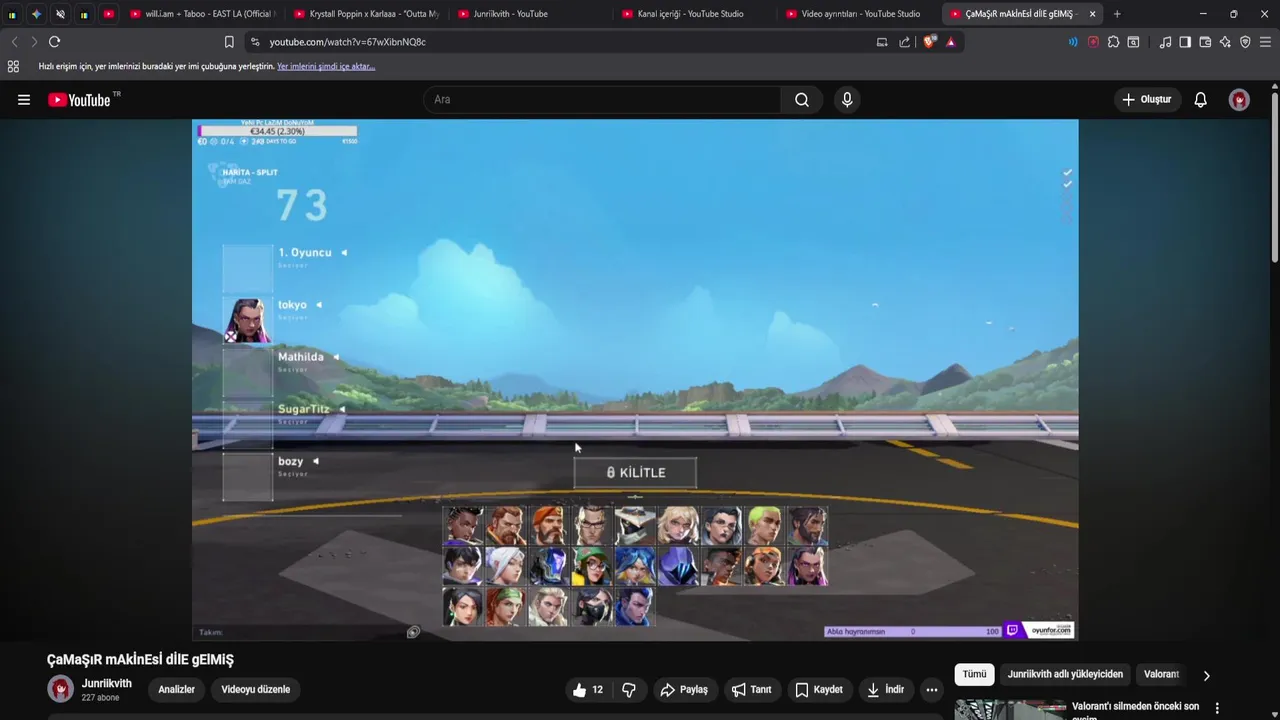Open the account avatar menu
The height and width of the screenshot is (720, 1280).
(1239, 100)
